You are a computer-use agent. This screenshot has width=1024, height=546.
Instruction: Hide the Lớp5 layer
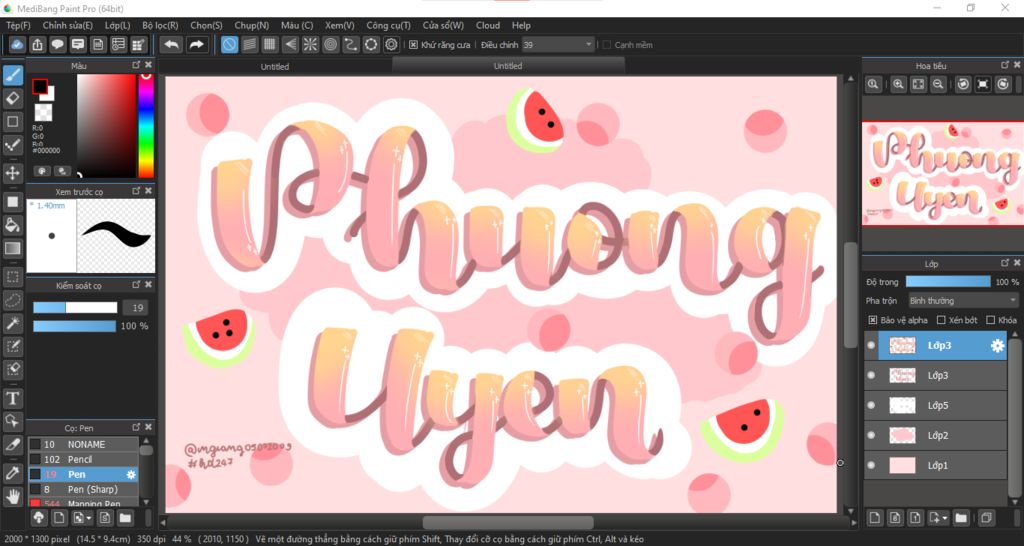pos(871,406)
